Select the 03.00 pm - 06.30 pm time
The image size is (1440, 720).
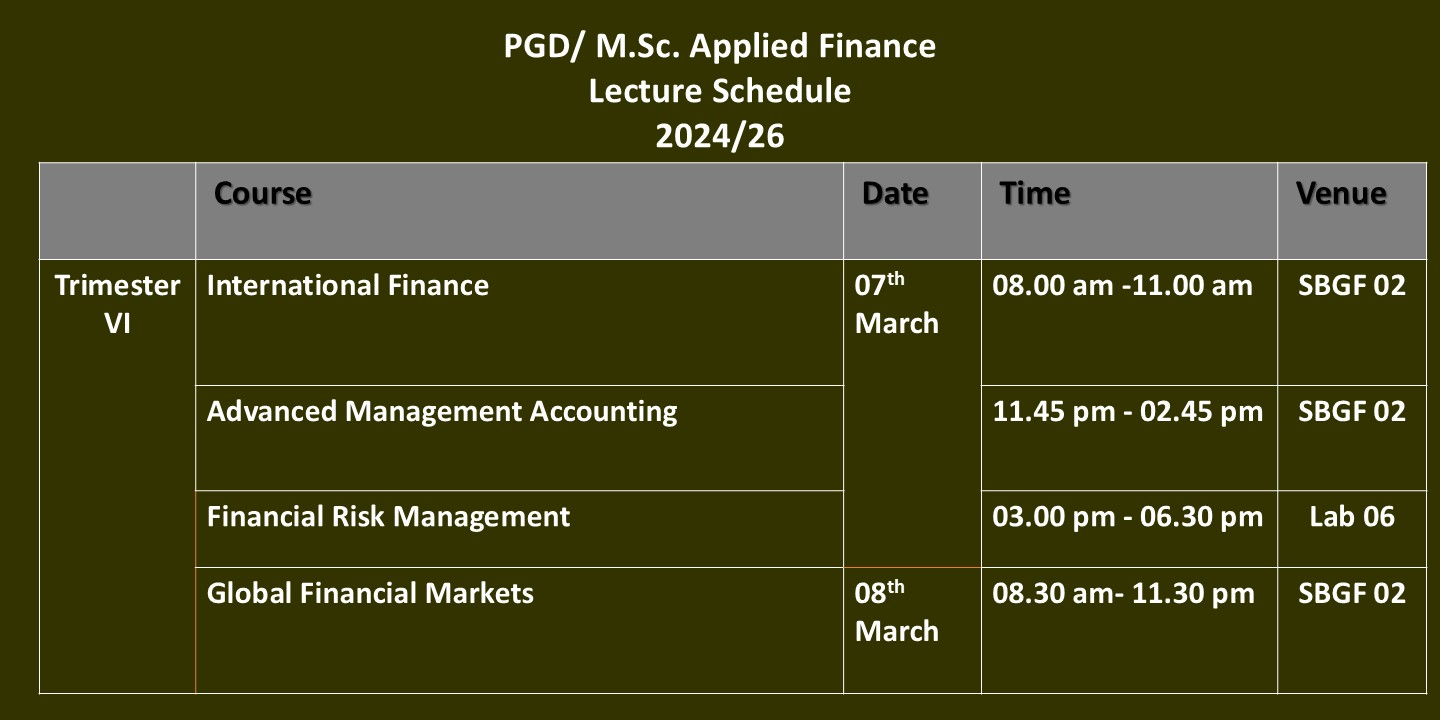coord(1127,516)
